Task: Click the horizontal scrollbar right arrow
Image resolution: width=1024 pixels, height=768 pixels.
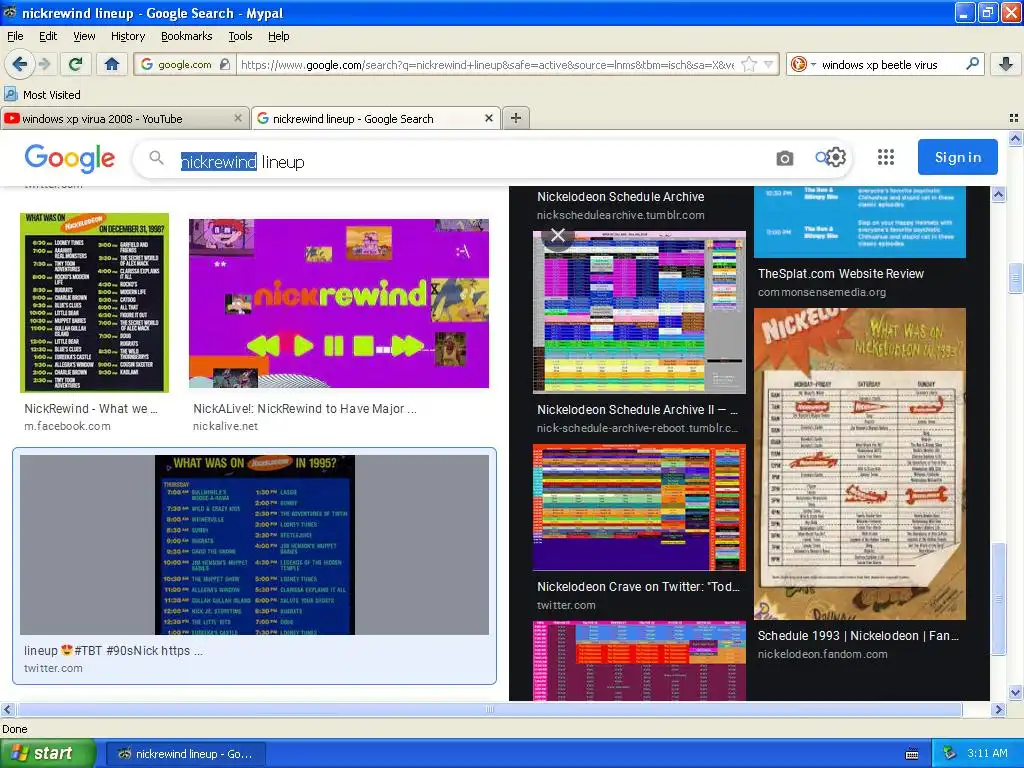Action: 998,709
